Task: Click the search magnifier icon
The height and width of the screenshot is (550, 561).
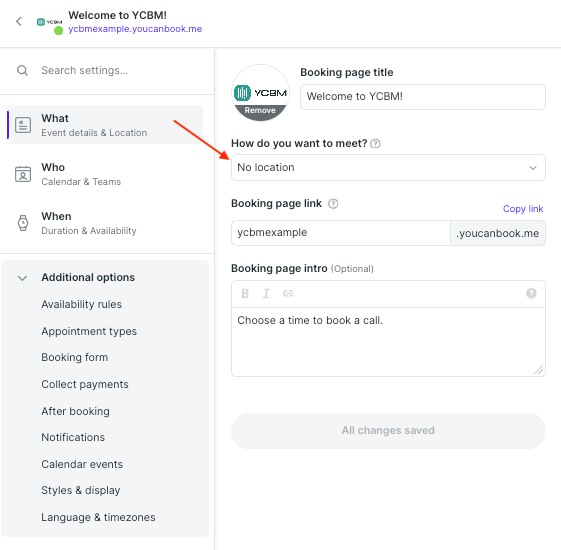Action: pyautogui.click(x=22, y=70)
